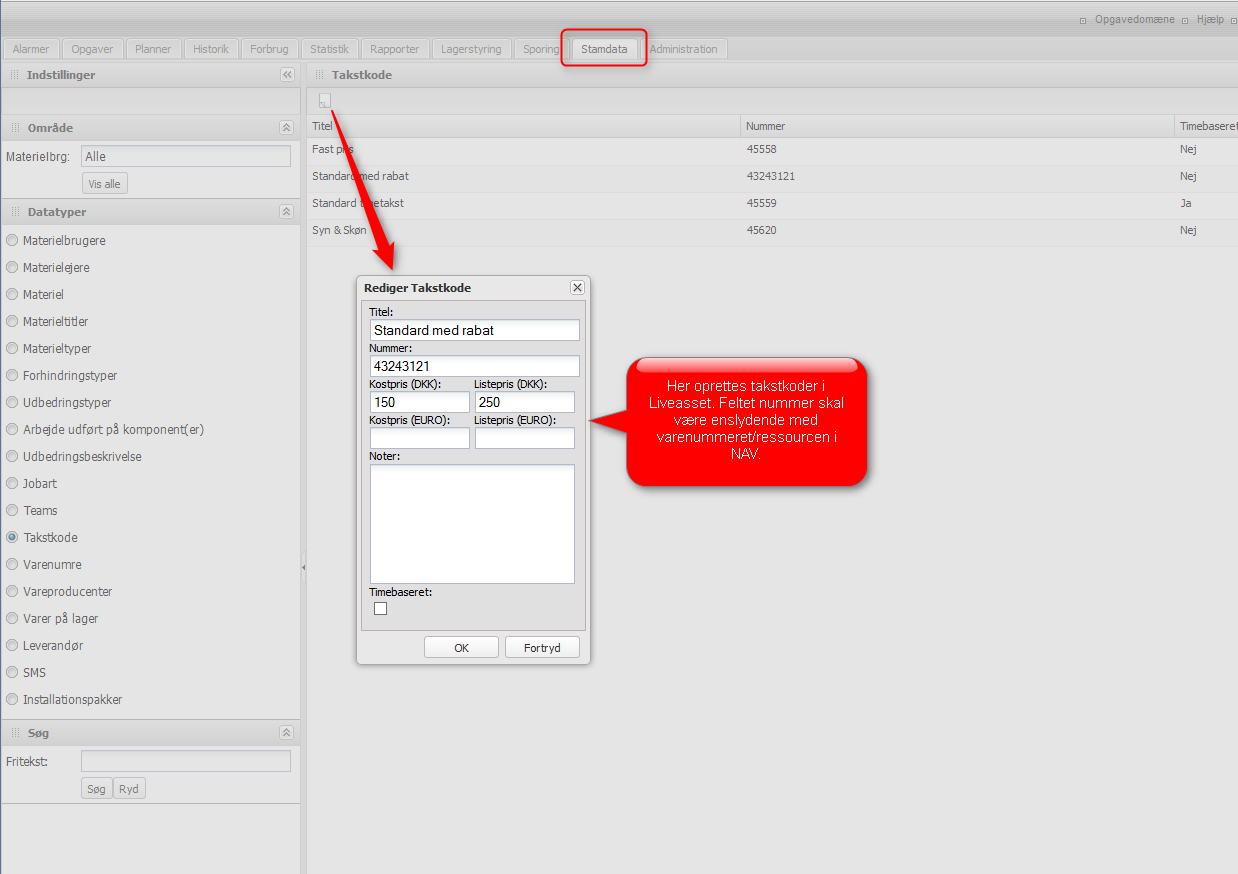This screenshot has height=874, width=1238.
Task: Collapse the Område section
Action: 286,128
